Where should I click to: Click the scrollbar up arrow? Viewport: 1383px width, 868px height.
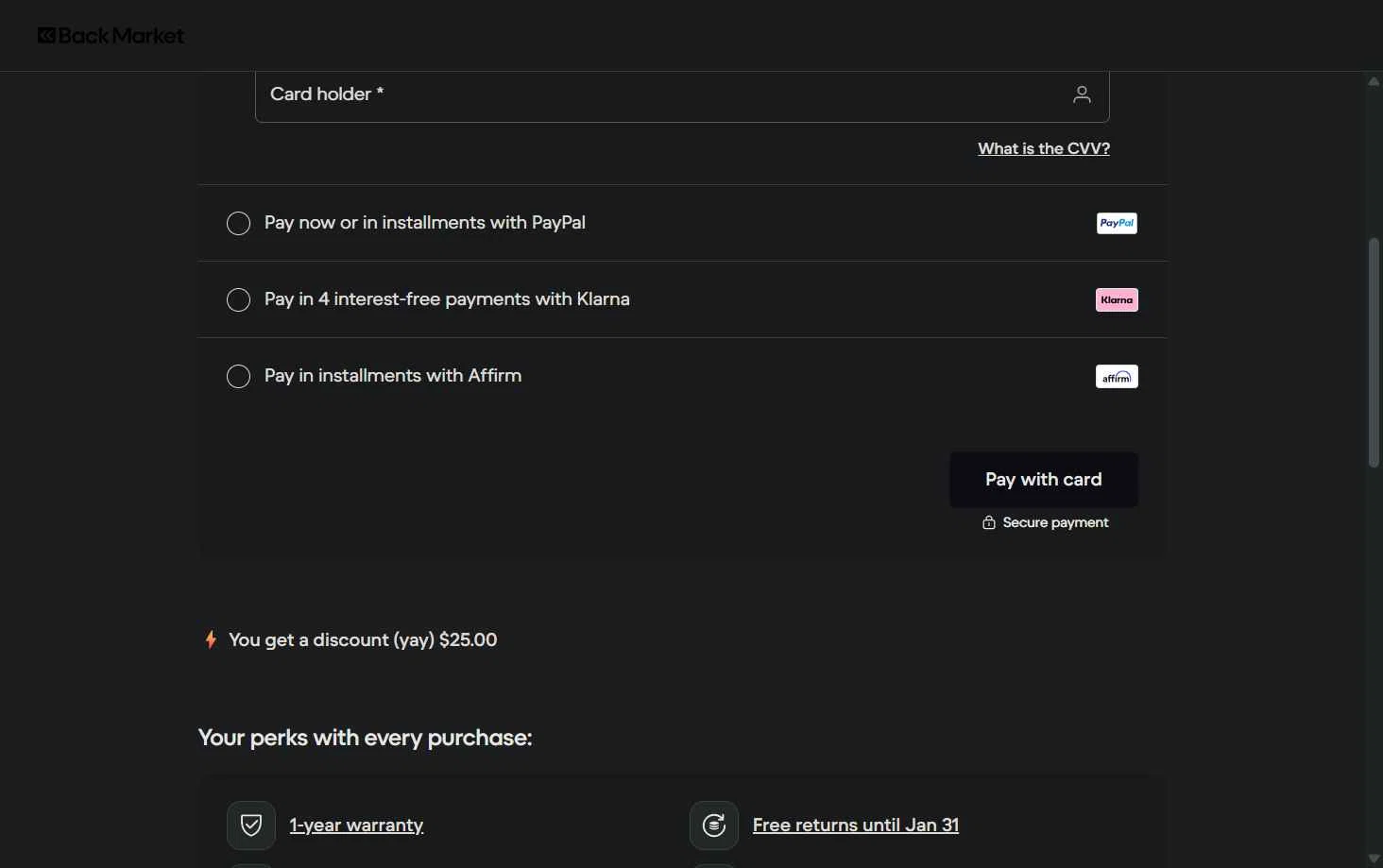click(1374, 81)
